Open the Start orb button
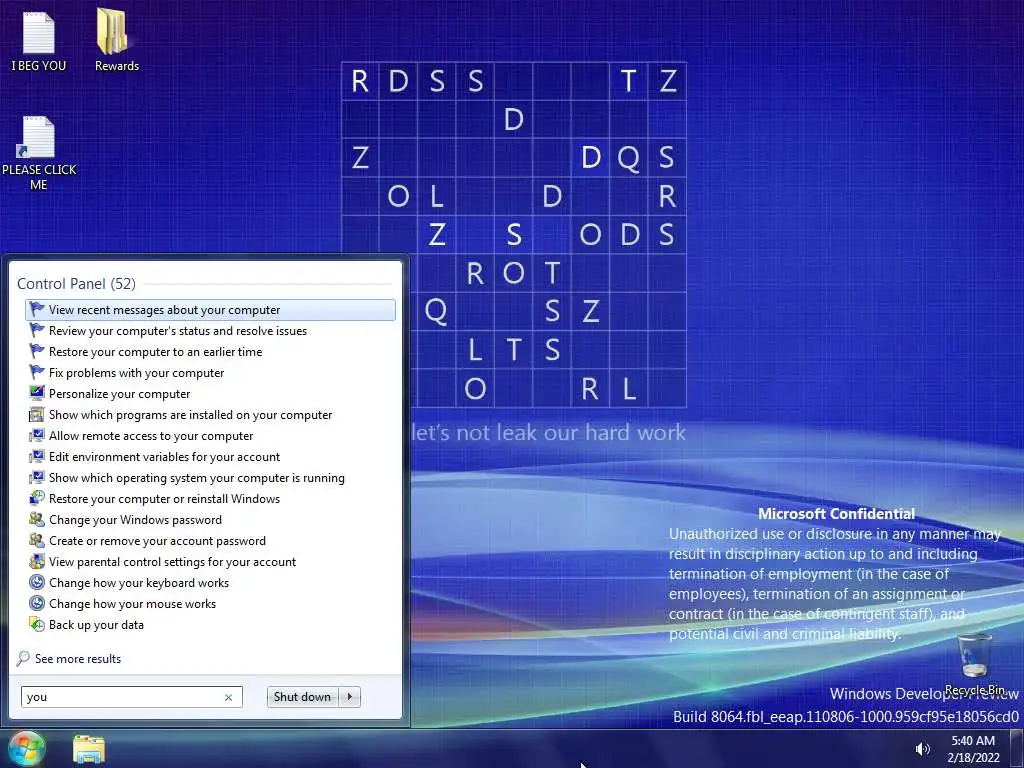1024x768 pixels. 27,748
